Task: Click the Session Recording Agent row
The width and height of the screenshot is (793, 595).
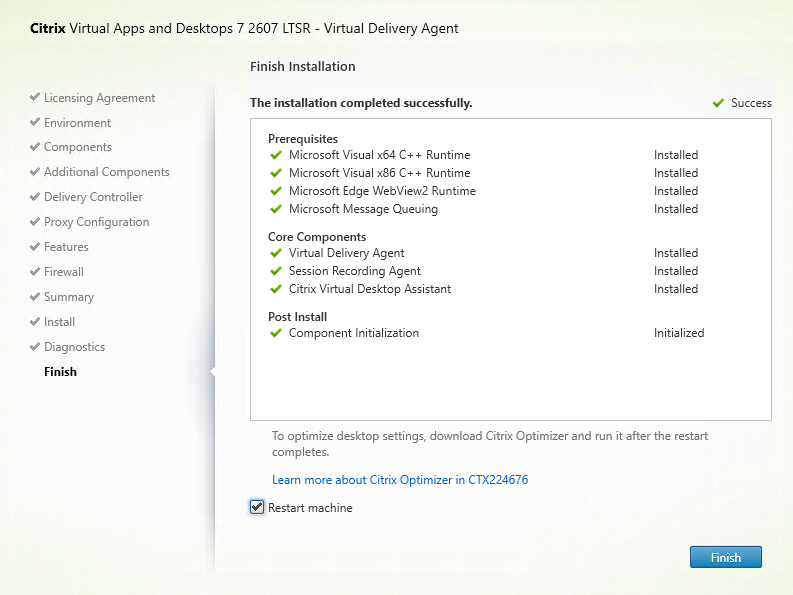Action: (x=484, y=271)
